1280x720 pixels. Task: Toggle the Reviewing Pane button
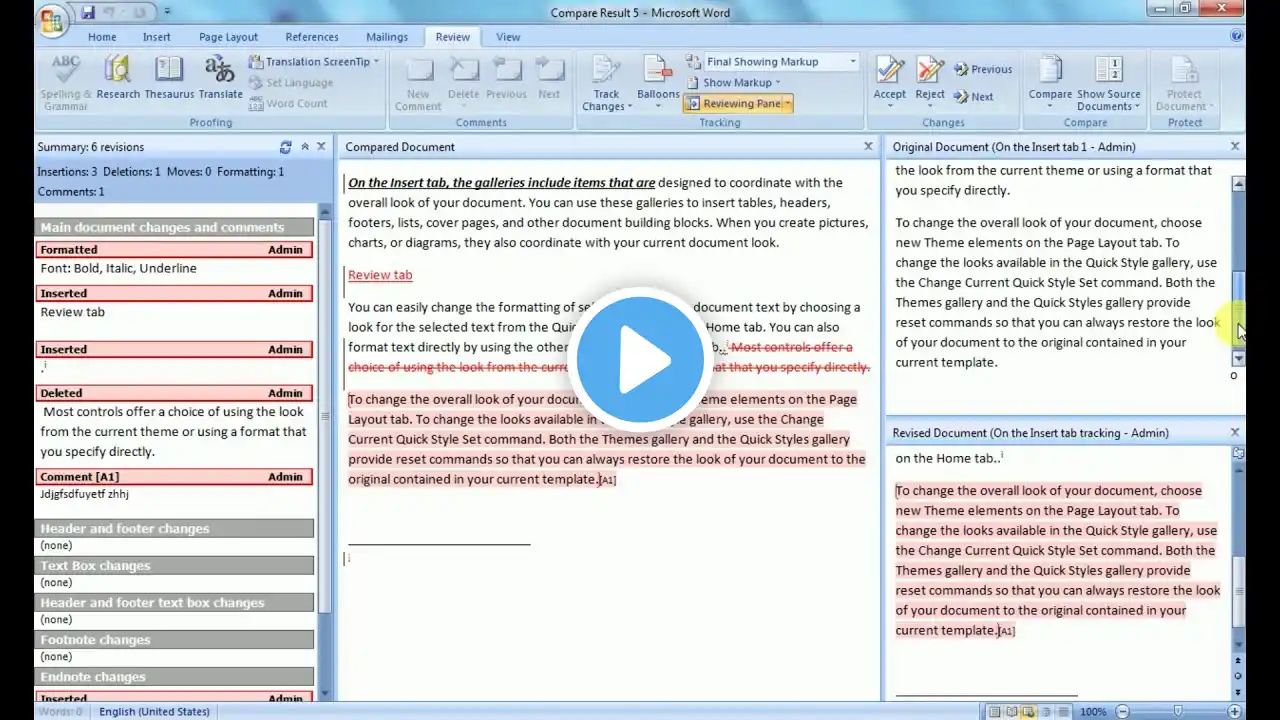(733, 103)
